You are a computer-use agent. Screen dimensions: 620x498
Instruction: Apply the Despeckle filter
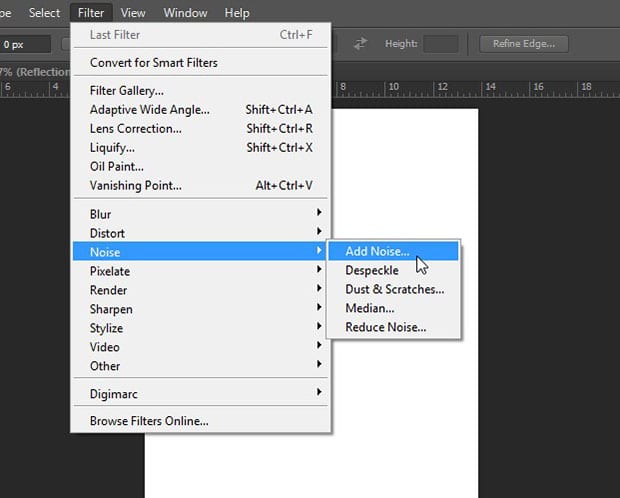tap(393, 270)
